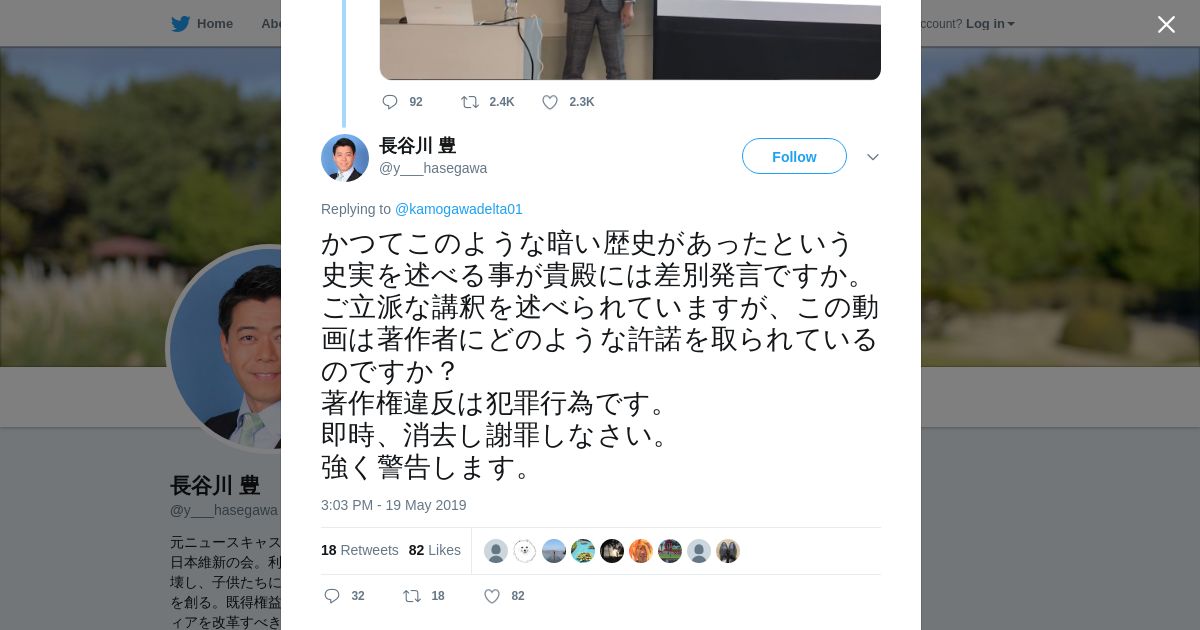
Task: View the 82 Likes list
Action: click(x=435, y=550)
